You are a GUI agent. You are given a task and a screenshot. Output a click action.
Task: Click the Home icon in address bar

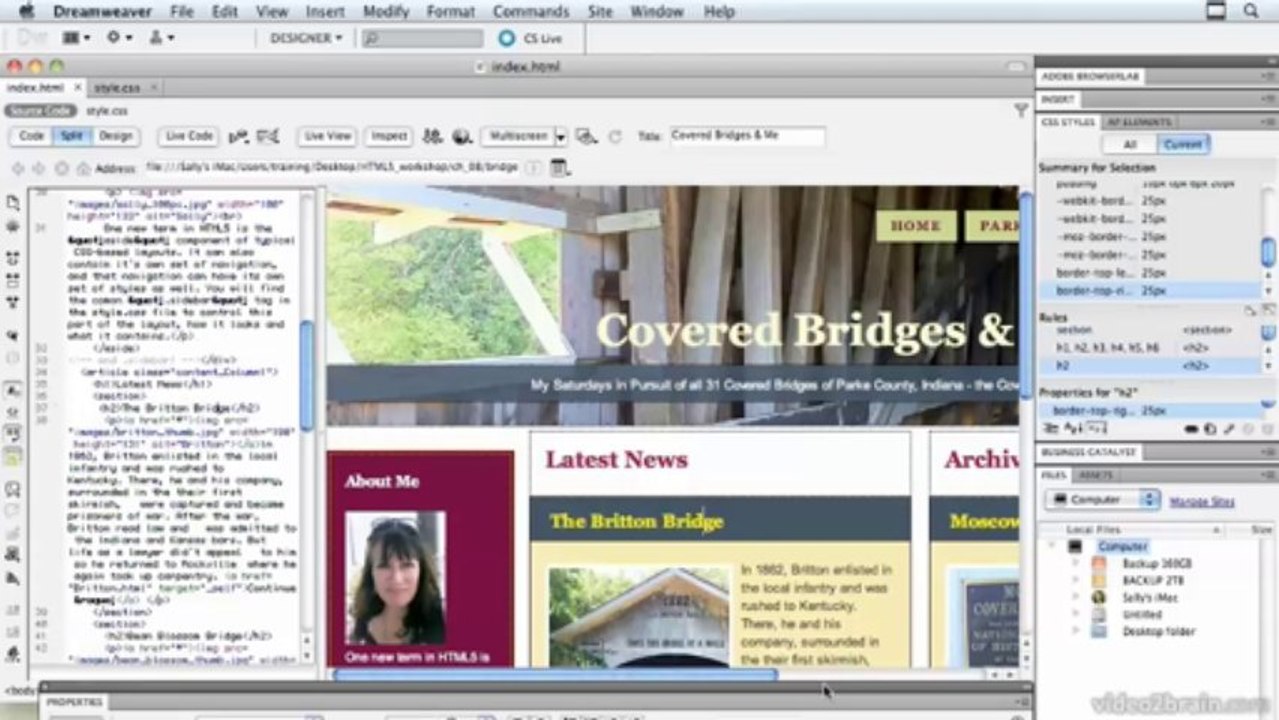click(84, 168)
